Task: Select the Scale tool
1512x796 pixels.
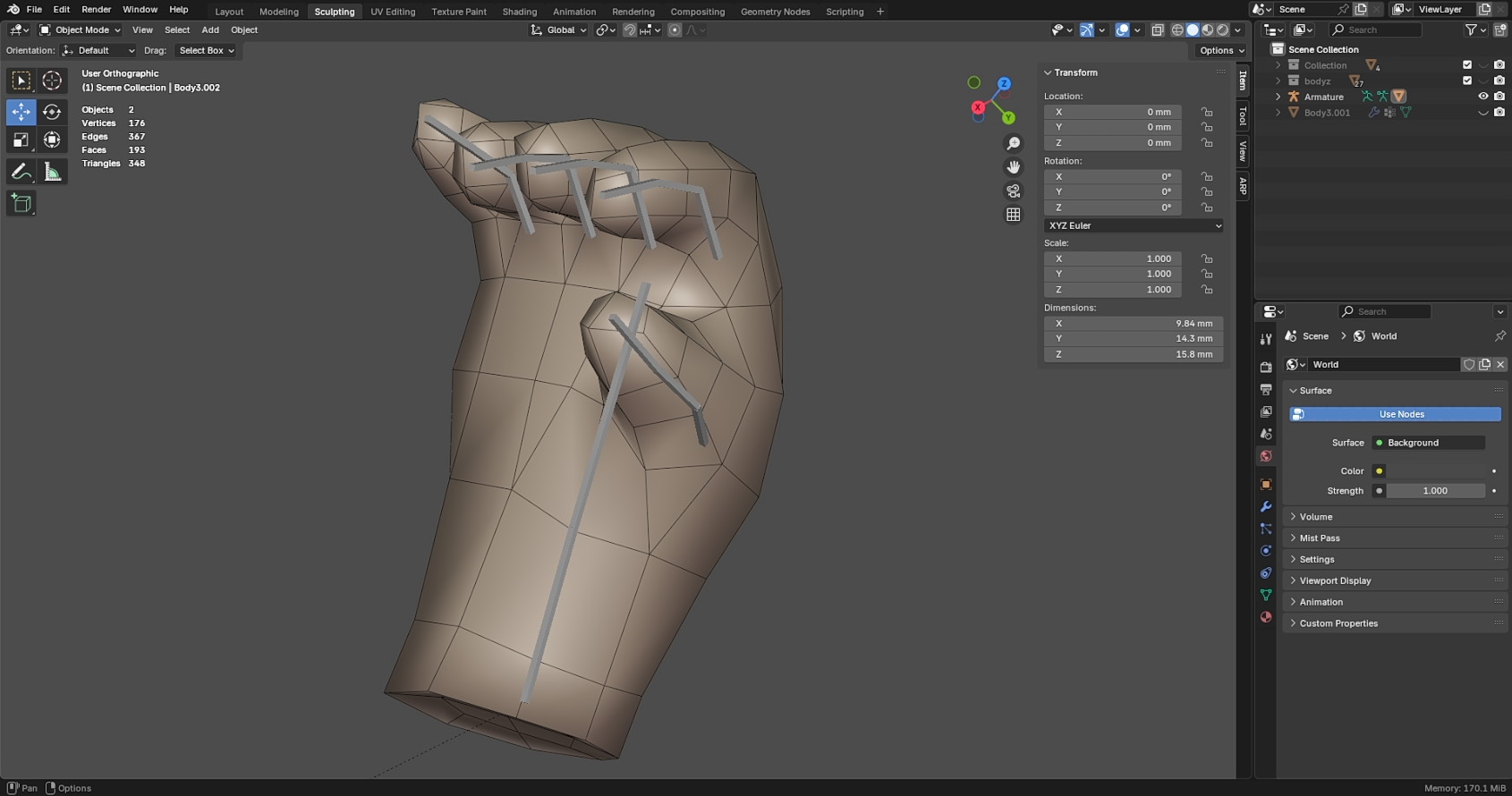Action: tap(21, 140)
